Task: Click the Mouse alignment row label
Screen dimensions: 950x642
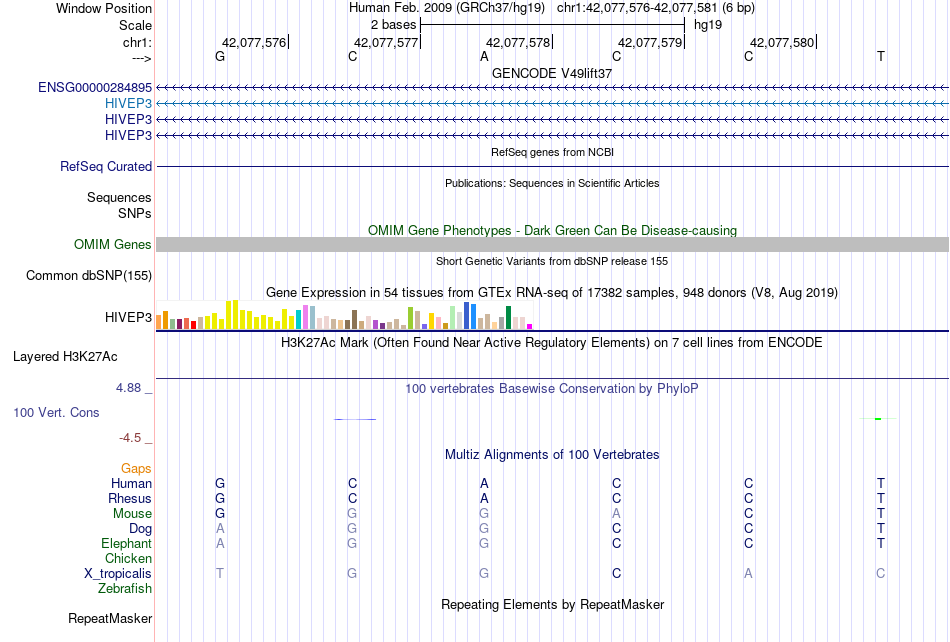Action: coord(132,514)
